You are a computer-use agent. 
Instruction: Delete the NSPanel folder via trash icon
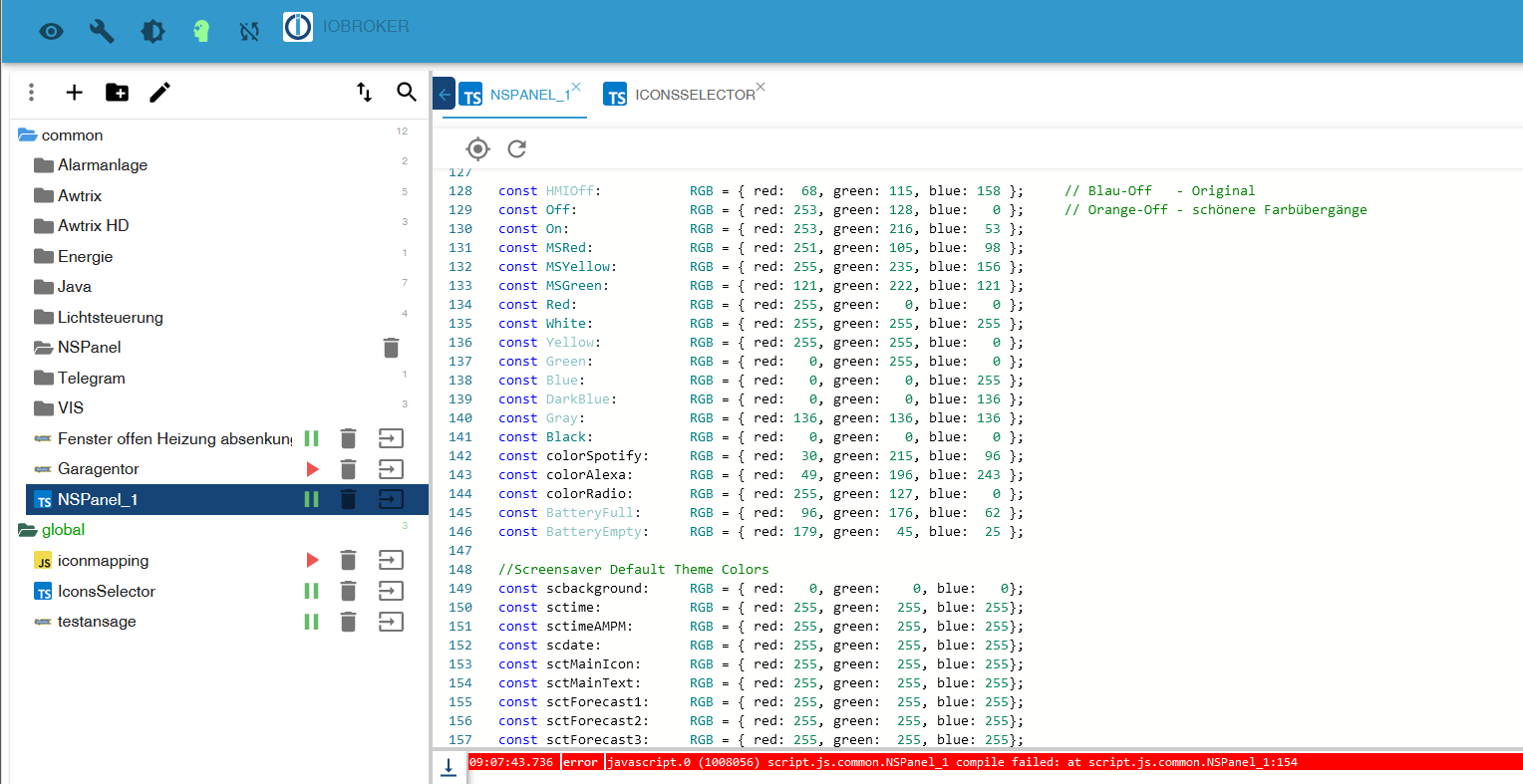click(391, 348)
